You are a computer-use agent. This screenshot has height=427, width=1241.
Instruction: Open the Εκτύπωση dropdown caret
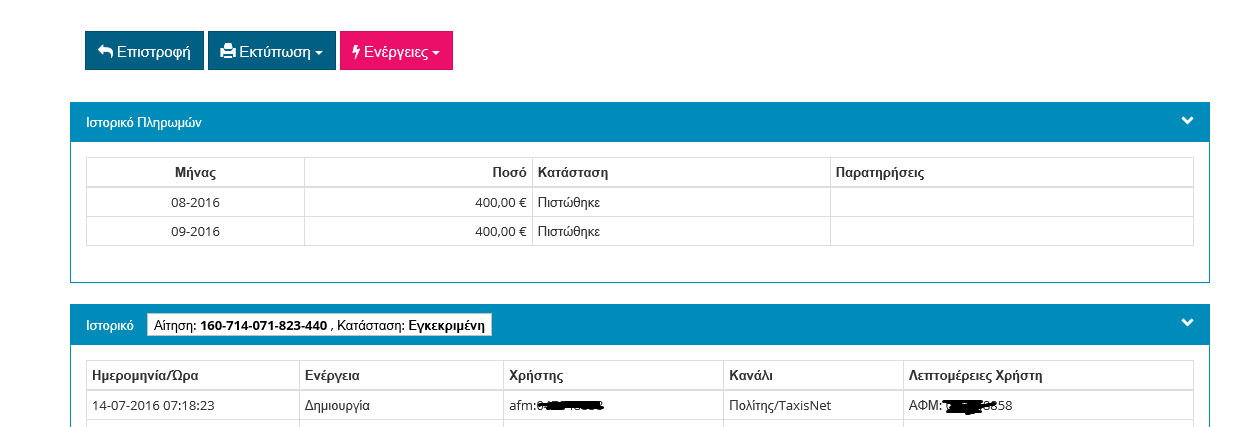(318, 52)
